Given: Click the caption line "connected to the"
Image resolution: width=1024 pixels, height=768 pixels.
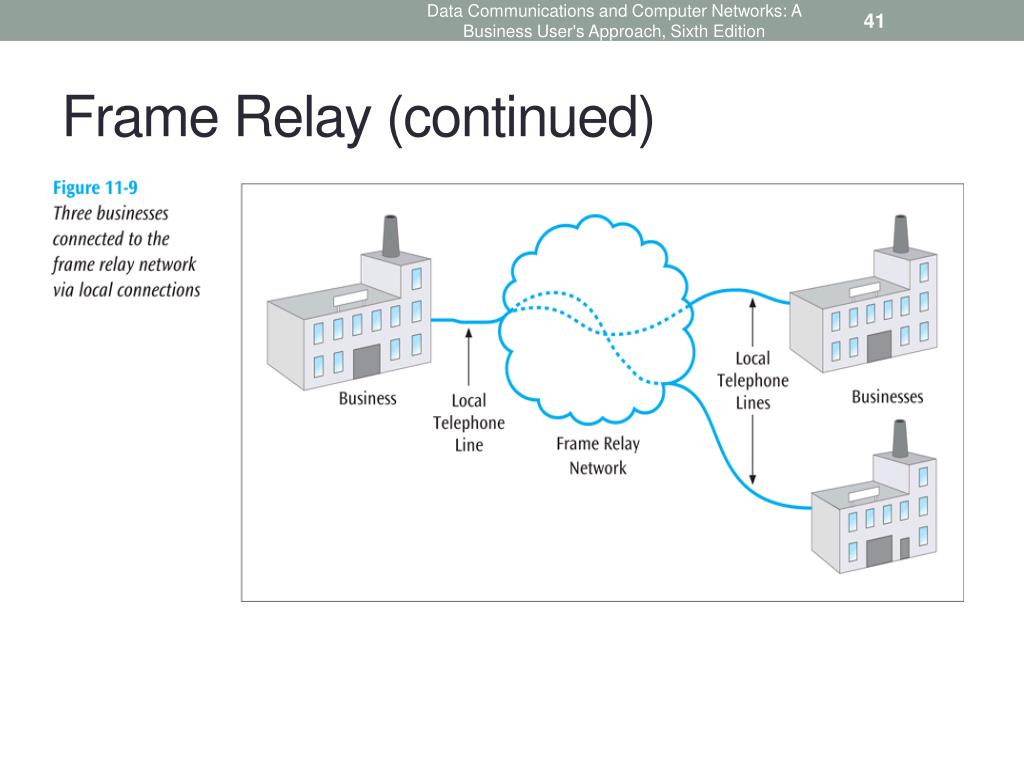Looking at the screenshot, I should [111, 239].
